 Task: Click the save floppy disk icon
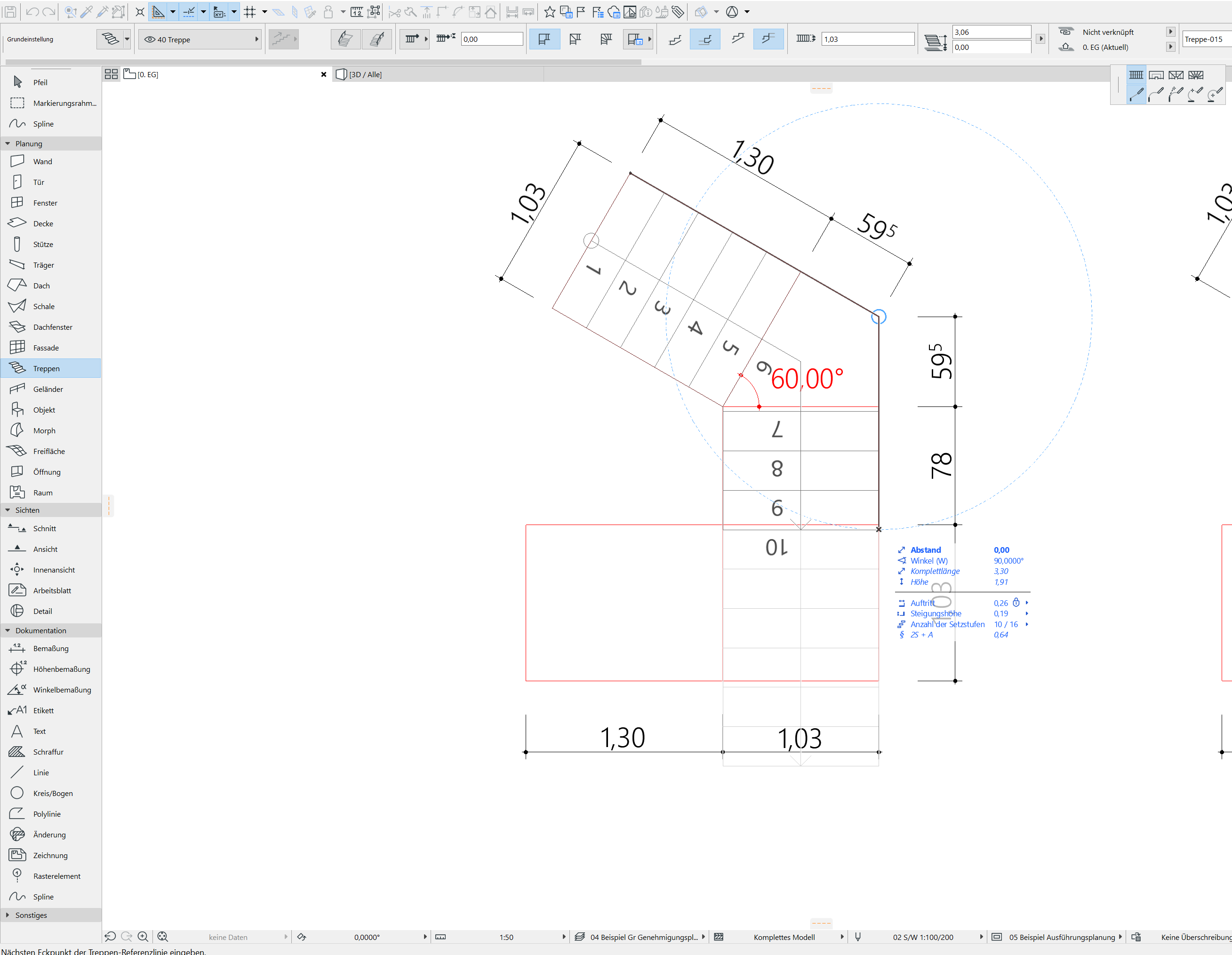point(10,11)
